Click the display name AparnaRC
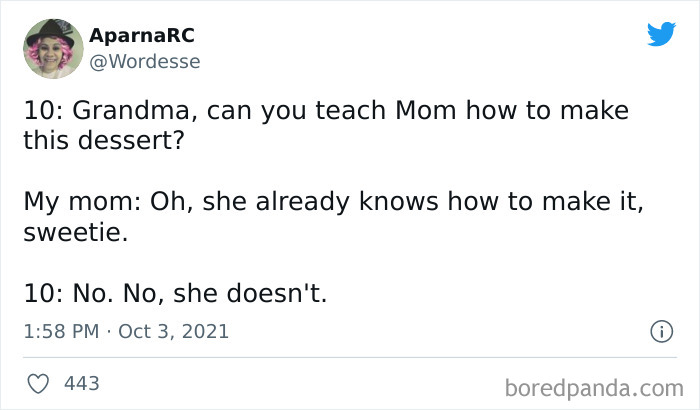The width and height of the screenshot is (700, 410). (141, 36)
